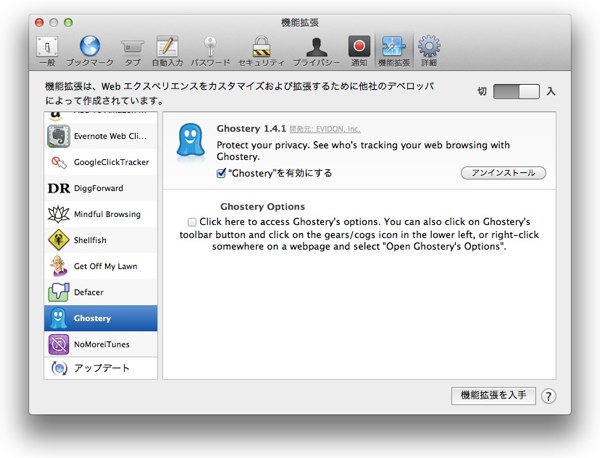Close the window with the red button
The image size is (600, 458).
click(x=39, y=23)
